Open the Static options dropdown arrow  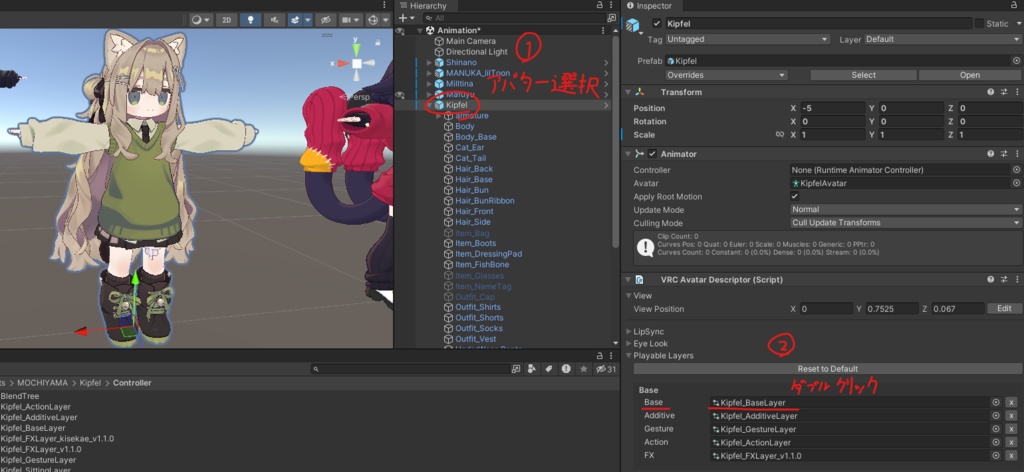(x=1018, y=24)
